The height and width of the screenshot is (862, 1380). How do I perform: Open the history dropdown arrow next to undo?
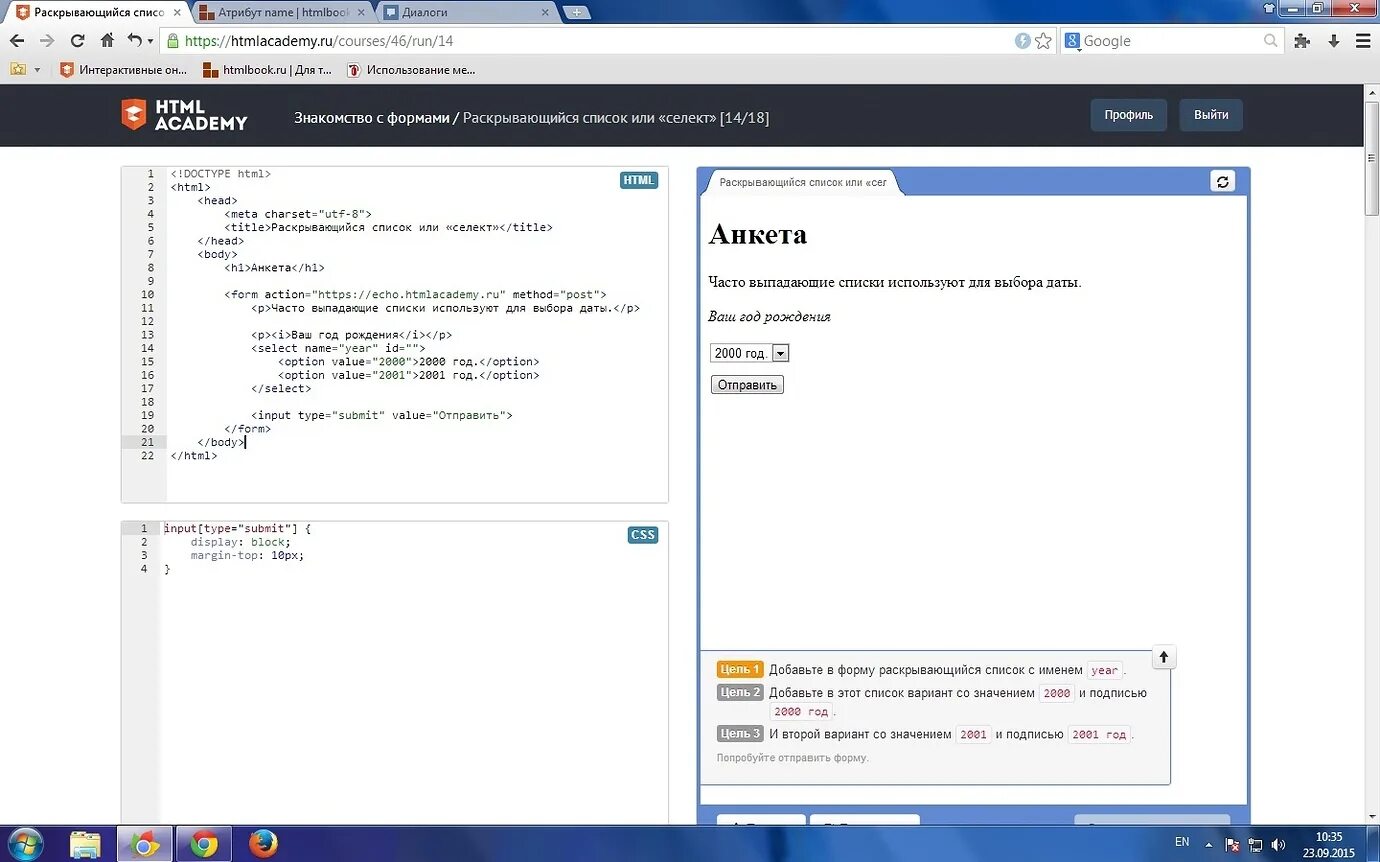tap(151, 41)
